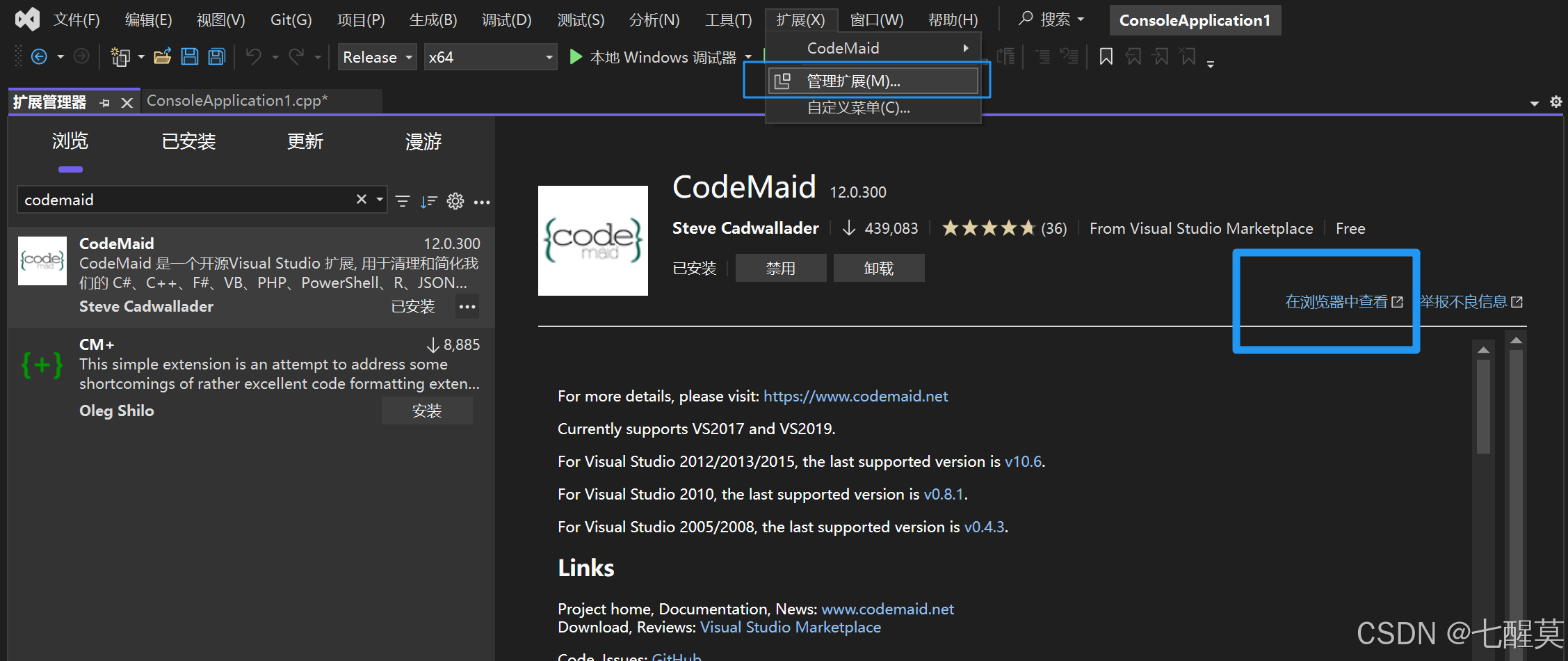Open a file using the folder toolbar icon

coord(162,56)
